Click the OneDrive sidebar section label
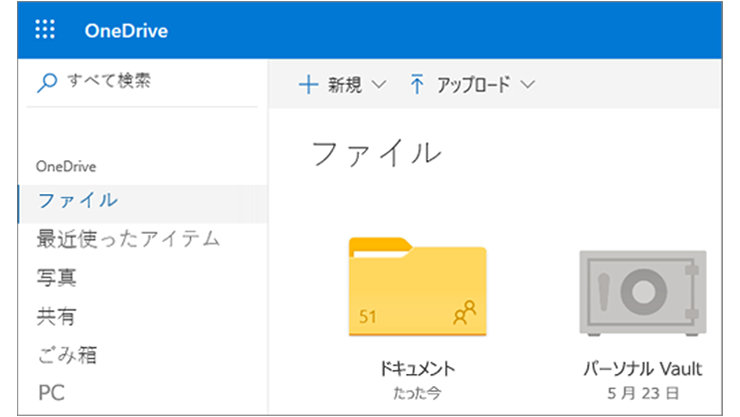 coord(66,167)
